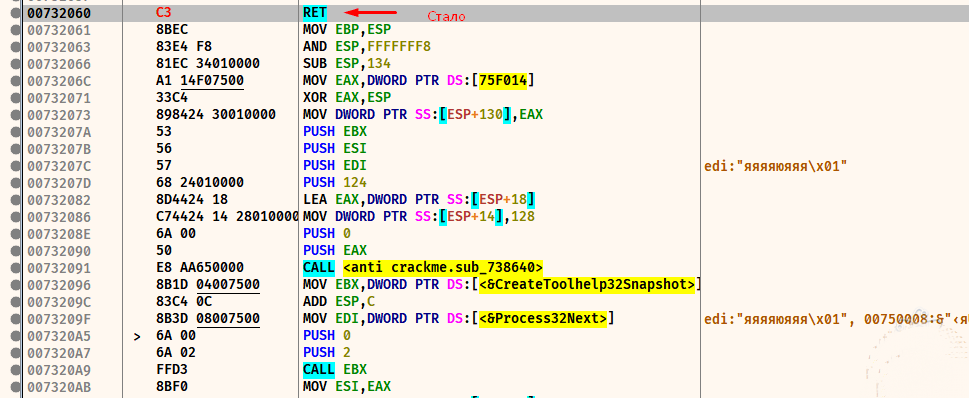
Task: Select the PUSH ESI instruction
Action: click(335, 148)
